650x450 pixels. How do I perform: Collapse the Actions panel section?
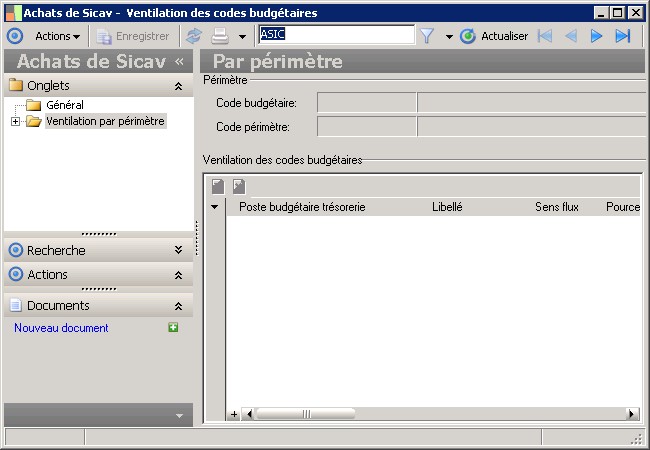(x=178, y=275)
